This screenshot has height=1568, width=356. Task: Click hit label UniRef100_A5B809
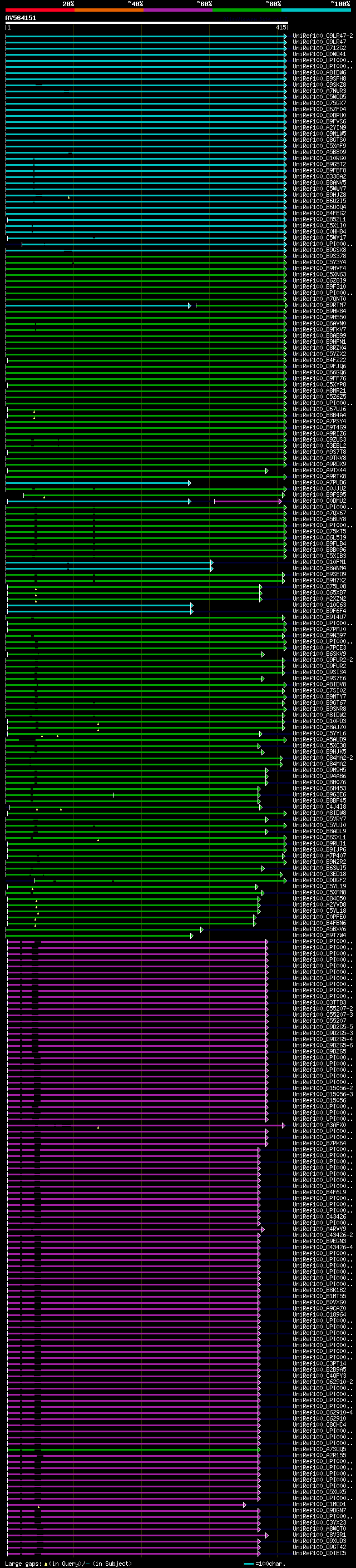(x=319, y=152)
